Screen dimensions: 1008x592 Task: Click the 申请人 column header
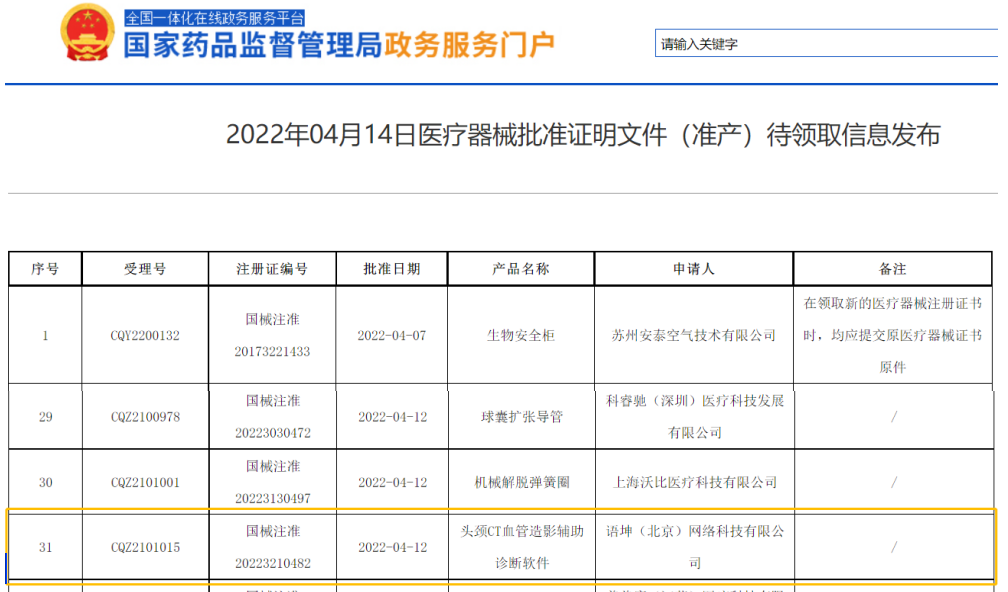692,268
